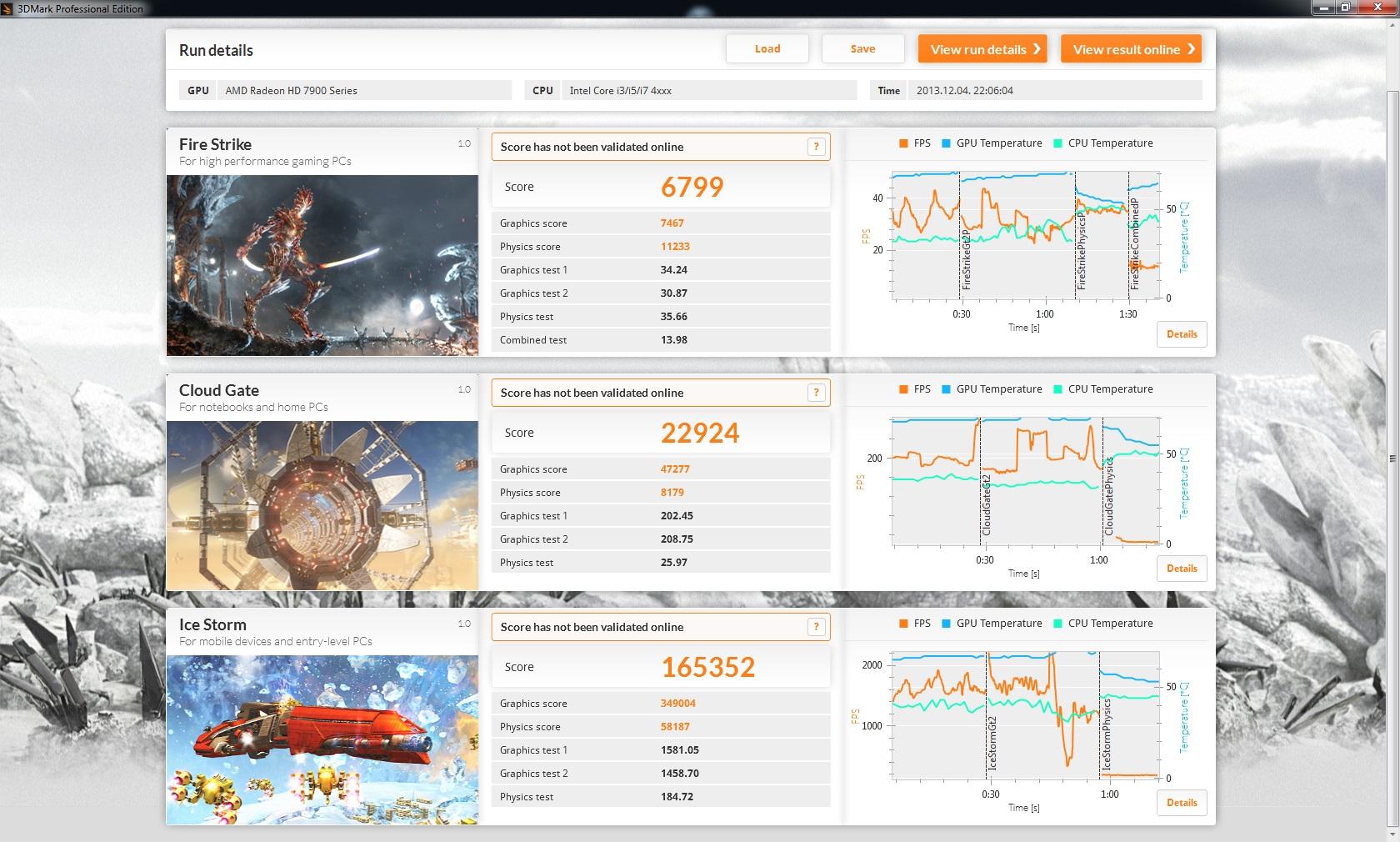Click the 'Cloud Gate' heading

[219, 390]
